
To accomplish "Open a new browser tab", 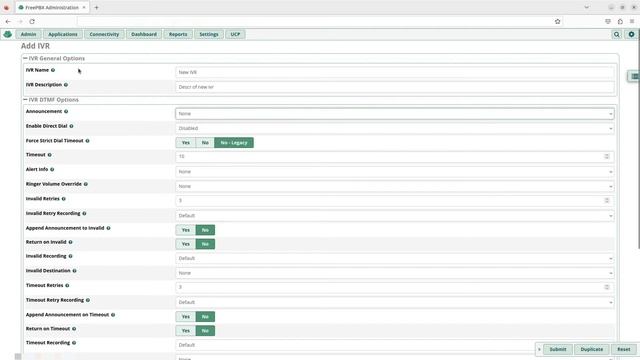I will click(x=96, y=7).
